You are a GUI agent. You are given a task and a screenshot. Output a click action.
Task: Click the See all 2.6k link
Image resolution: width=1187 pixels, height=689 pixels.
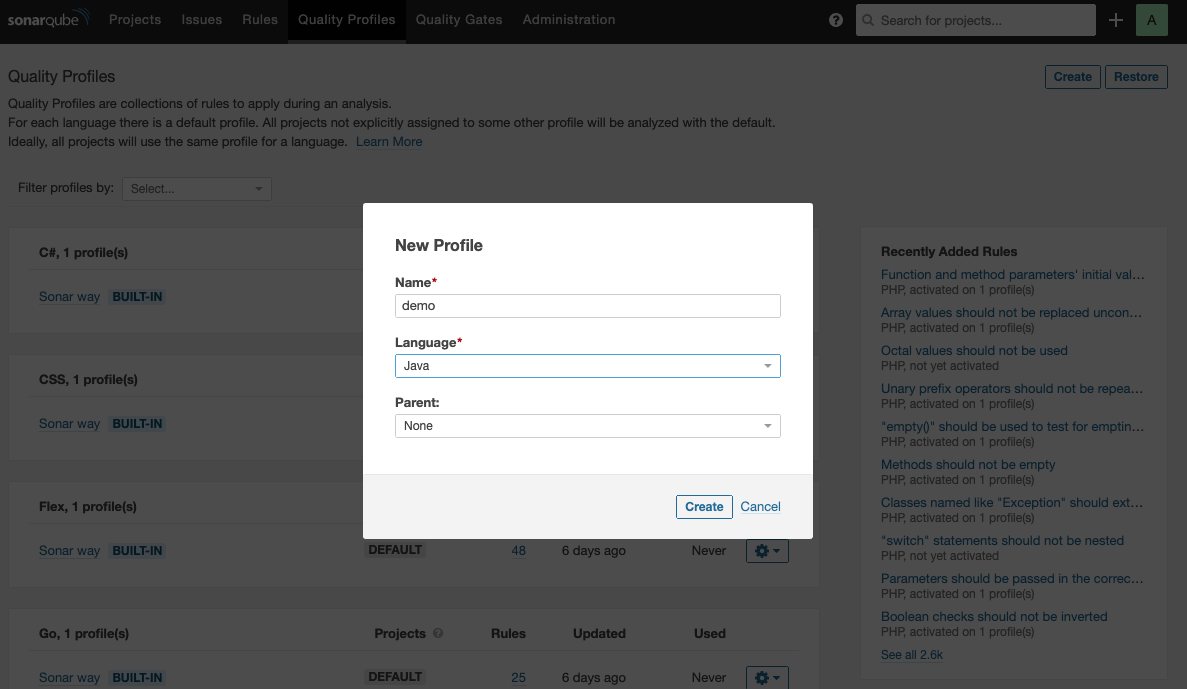point(911,654)
